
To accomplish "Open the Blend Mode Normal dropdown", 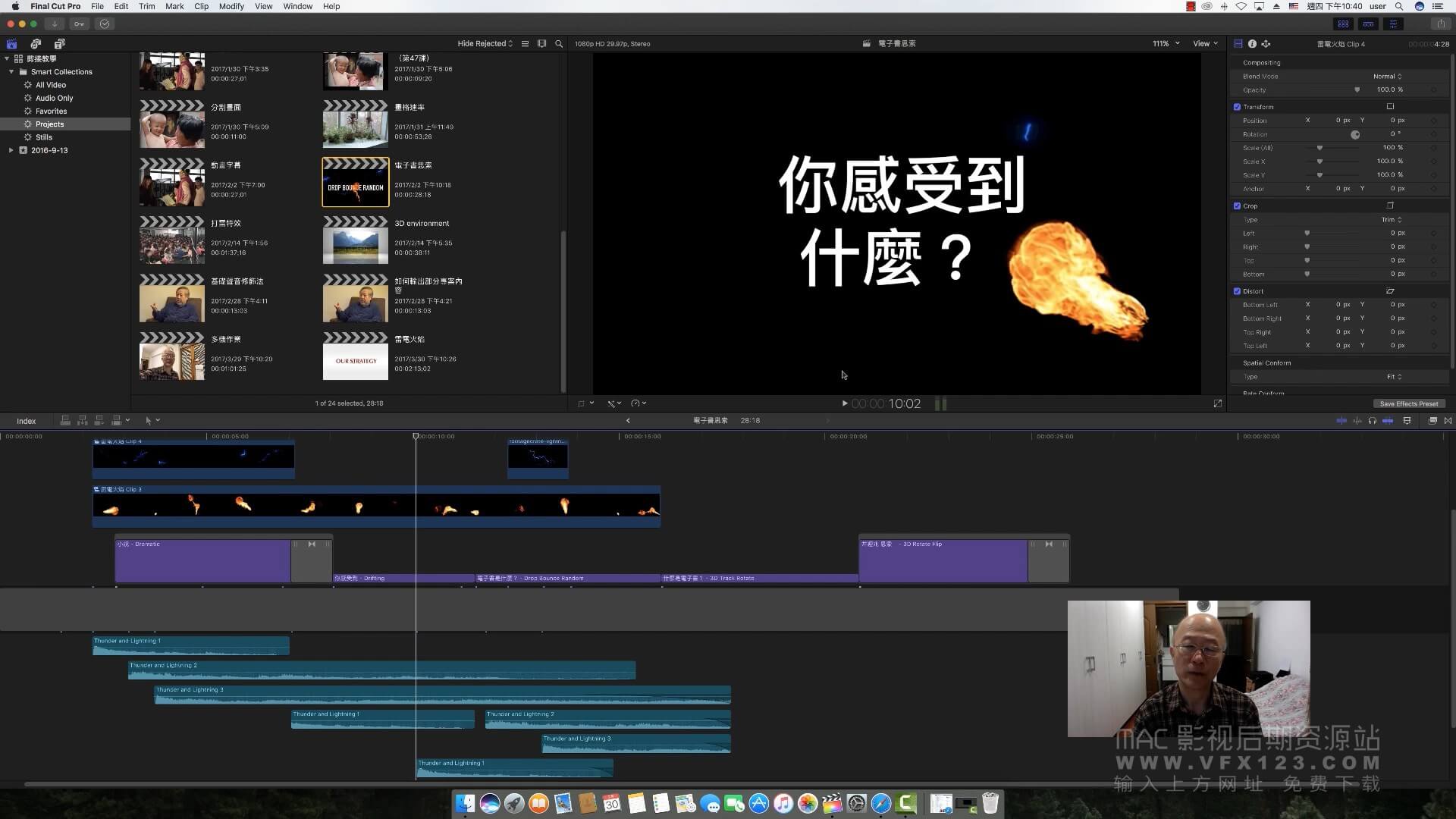I will [1387, 76].
